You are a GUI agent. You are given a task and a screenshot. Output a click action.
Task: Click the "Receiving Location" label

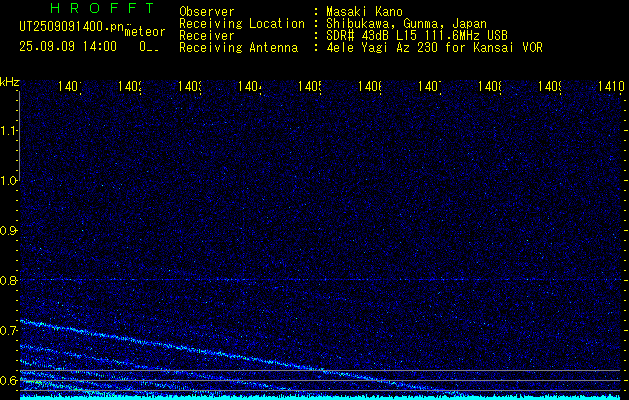tap(242, 24)
